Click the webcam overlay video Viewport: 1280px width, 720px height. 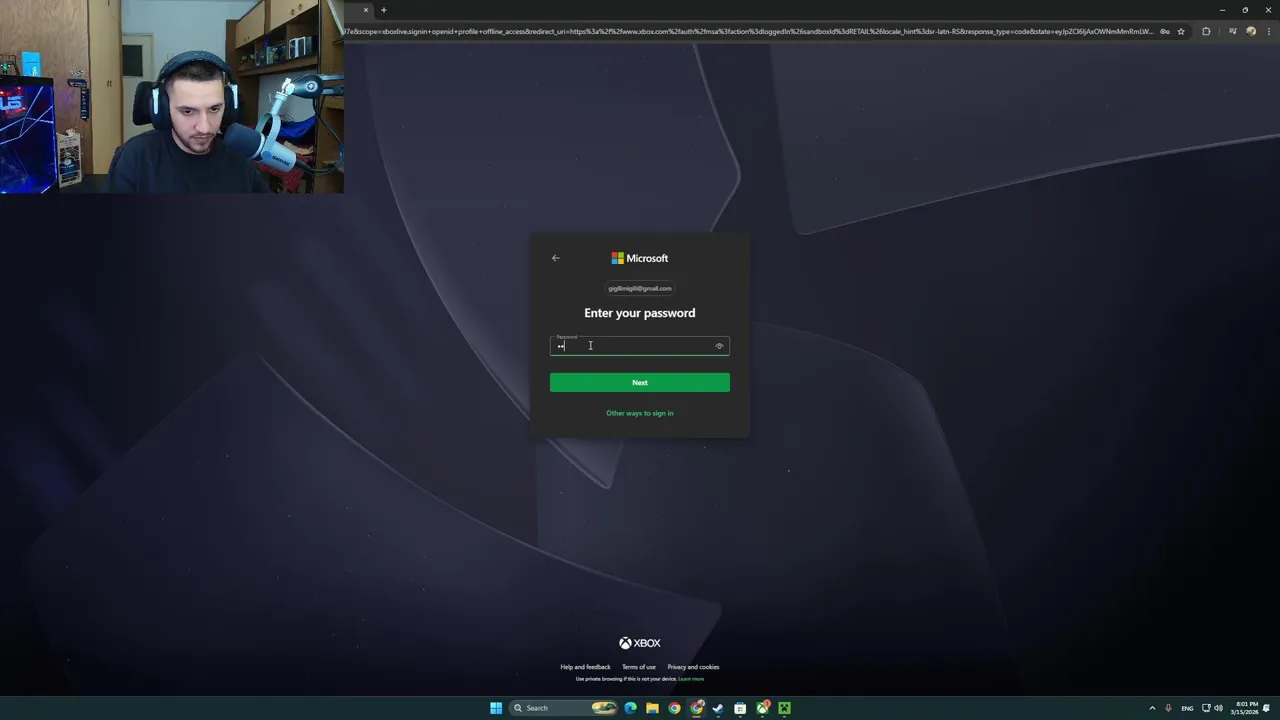[172, 96]
